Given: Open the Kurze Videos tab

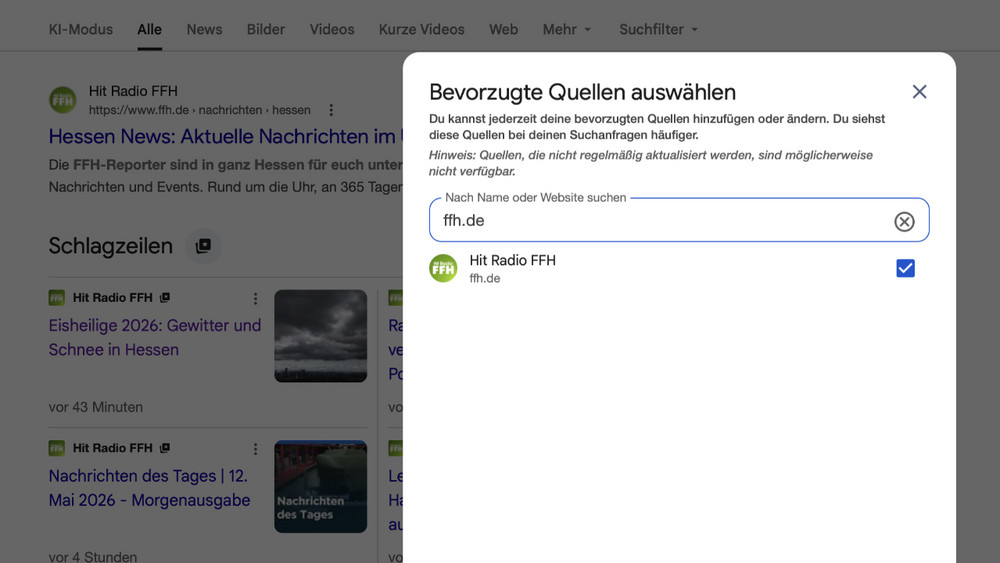Looking at the screenshot, I should (x=422, y=29).
